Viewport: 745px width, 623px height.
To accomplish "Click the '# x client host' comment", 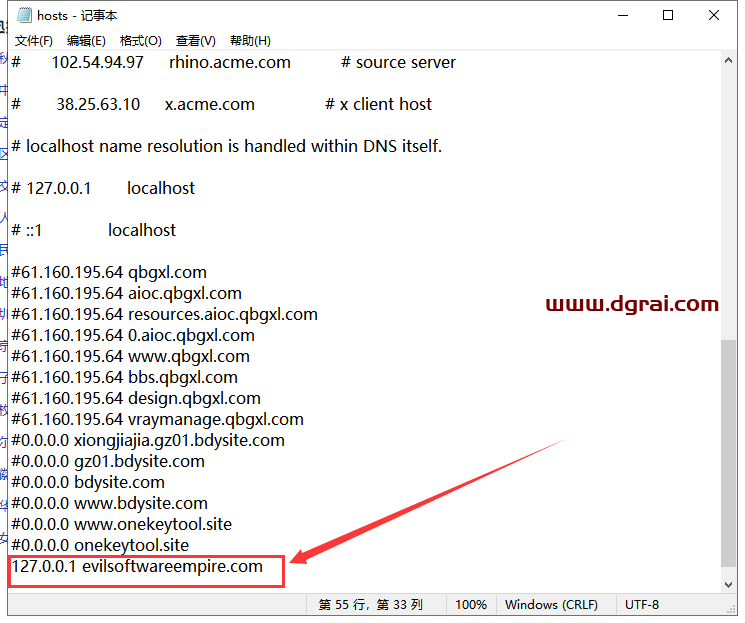I will coord(379,105).
